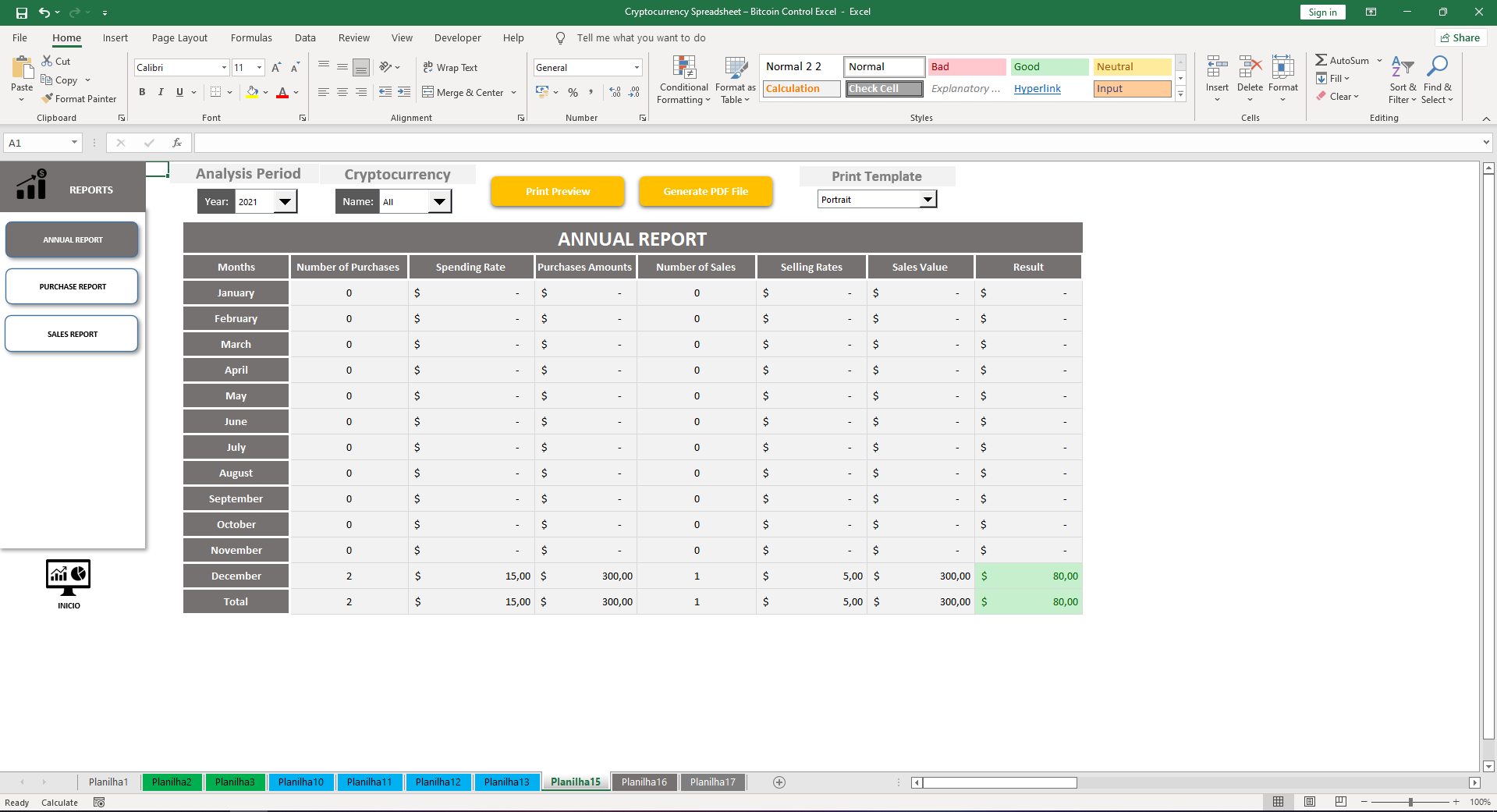Switch to Planilha16 sheet tab

coord(644,782)
